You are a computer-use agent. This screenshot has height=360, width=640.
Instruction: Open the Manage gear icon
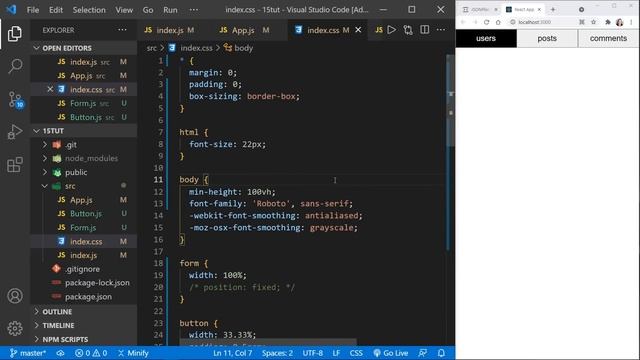click(15, 328)
